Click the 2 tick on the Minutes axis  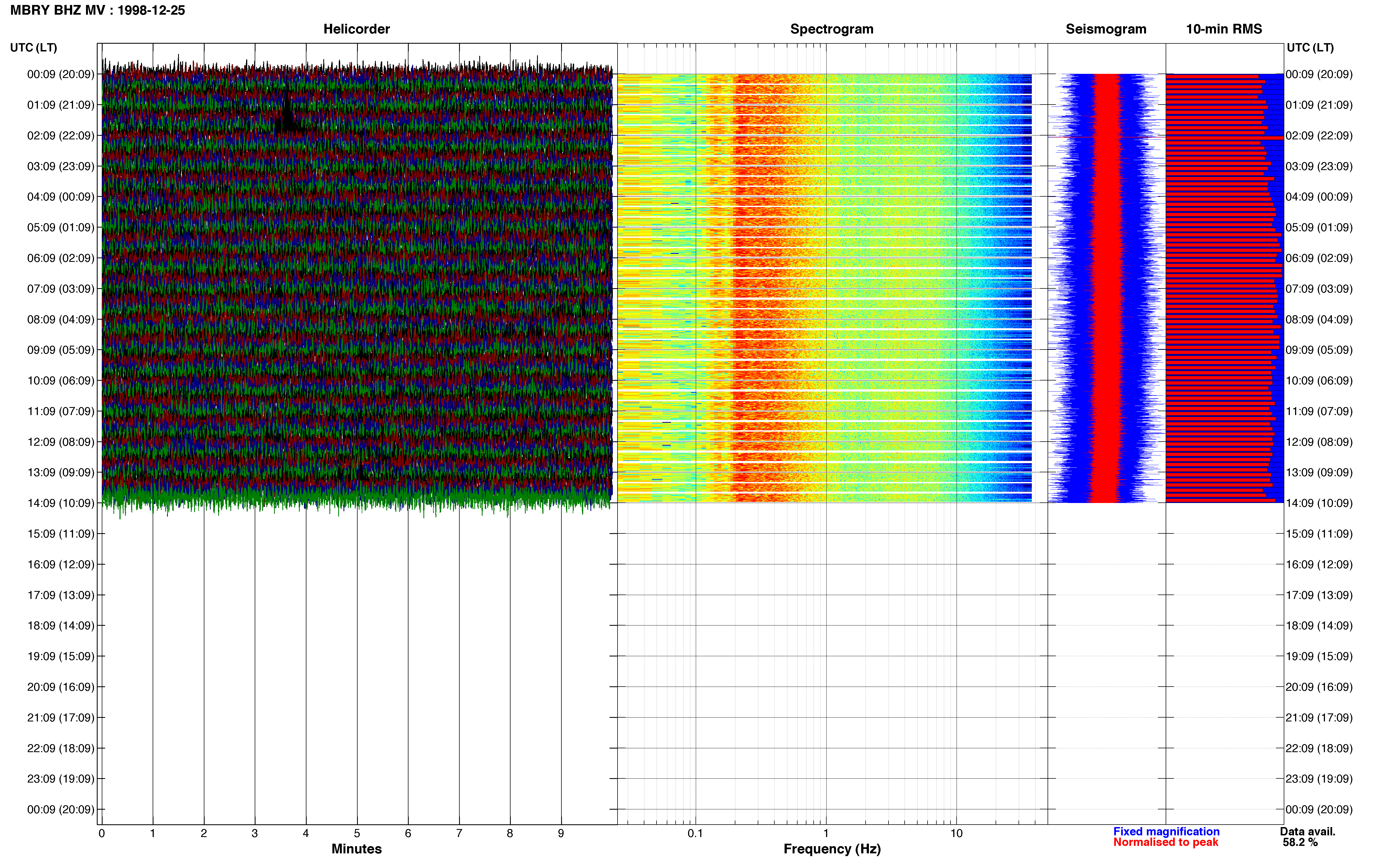click(204, 833)
